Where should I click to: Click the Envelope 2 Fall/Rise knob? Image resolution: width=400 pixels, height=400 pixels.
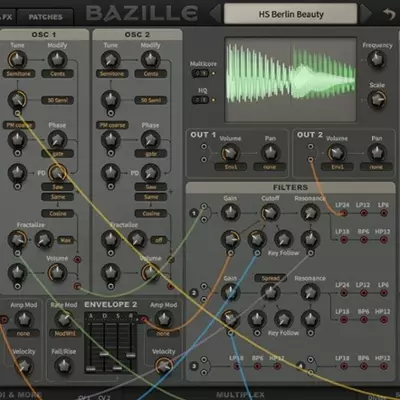click(x=64, y=366)
